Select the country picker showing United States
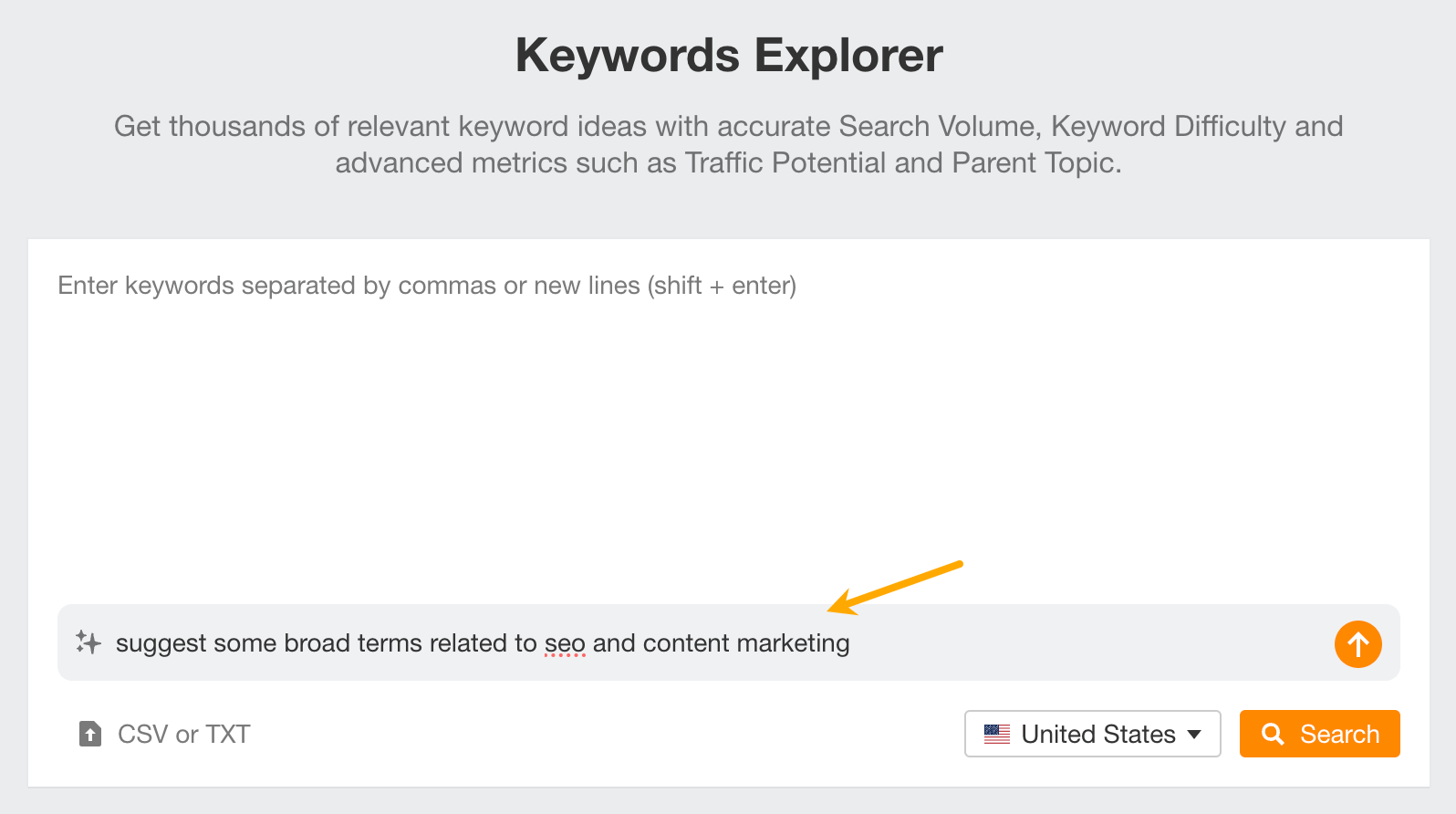1456x814 pixels. [x=1092, y=734]
